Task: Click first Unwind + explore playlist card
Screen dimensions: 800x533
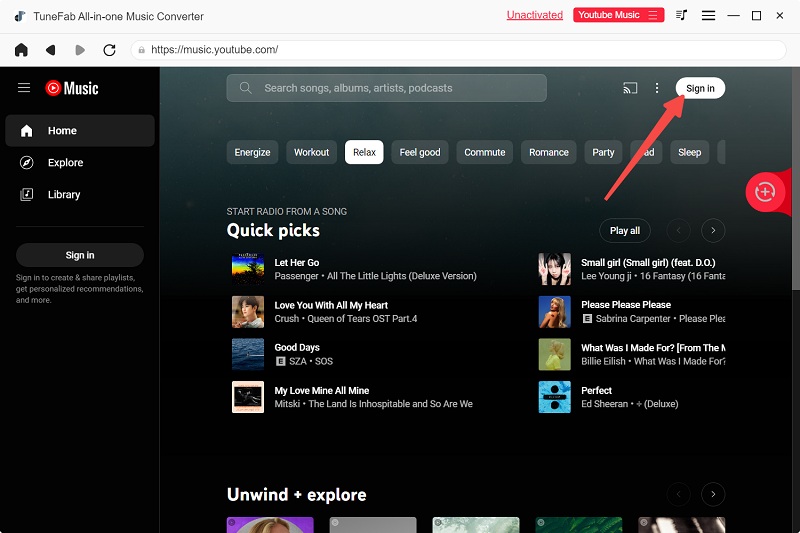Action: tap(270, 525)
